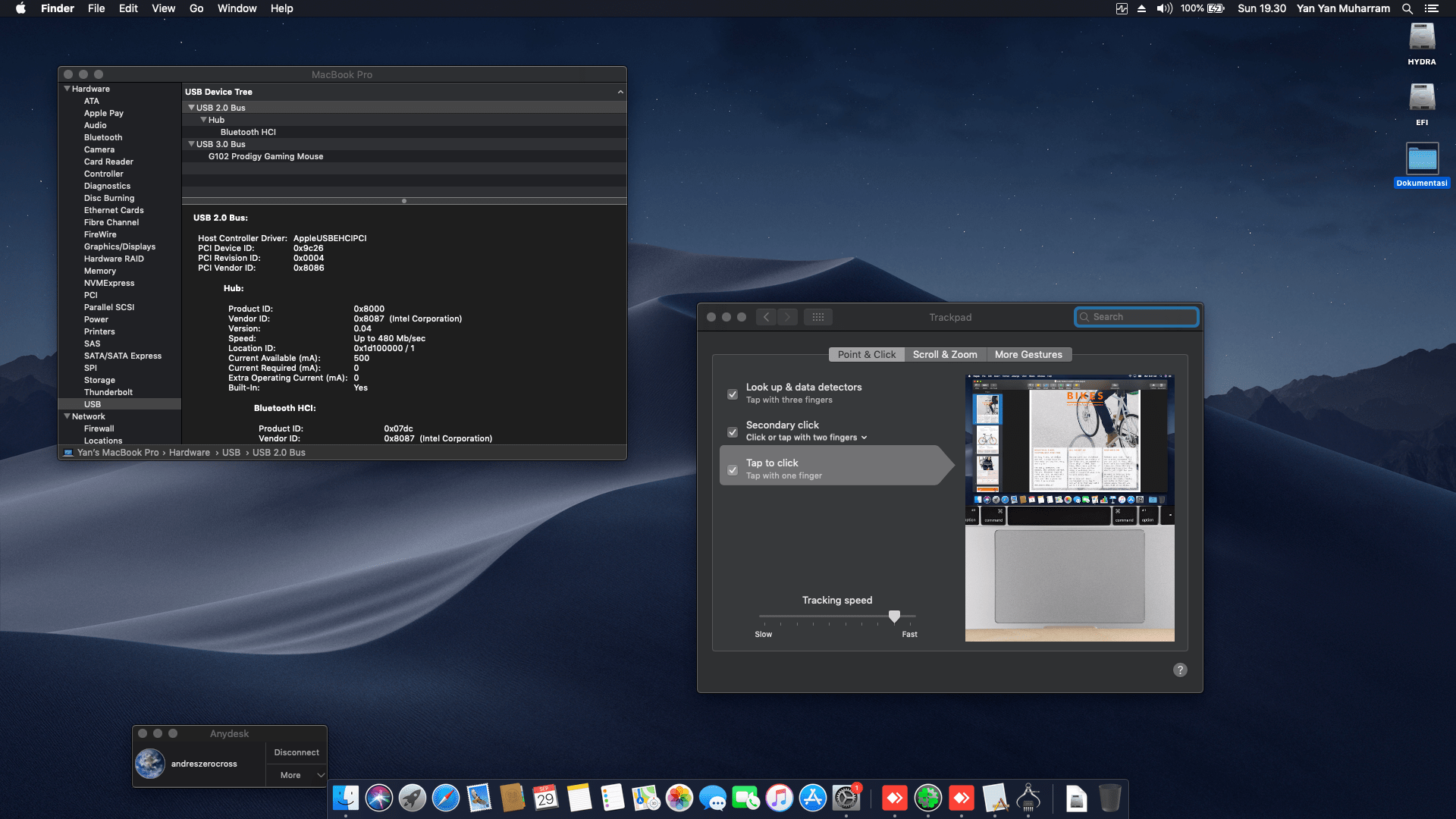Open Click or tap with two fingers dropdown
The width and height of the screenshot is (1456, 819).
806,438
